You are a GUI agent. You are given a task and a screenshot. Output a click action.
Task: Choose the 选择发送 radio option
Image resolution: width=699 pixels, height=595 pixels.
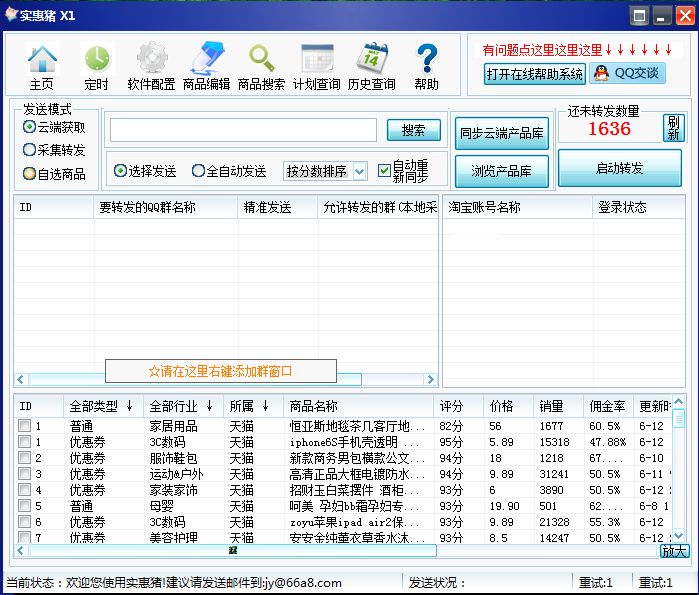(120, 171)
